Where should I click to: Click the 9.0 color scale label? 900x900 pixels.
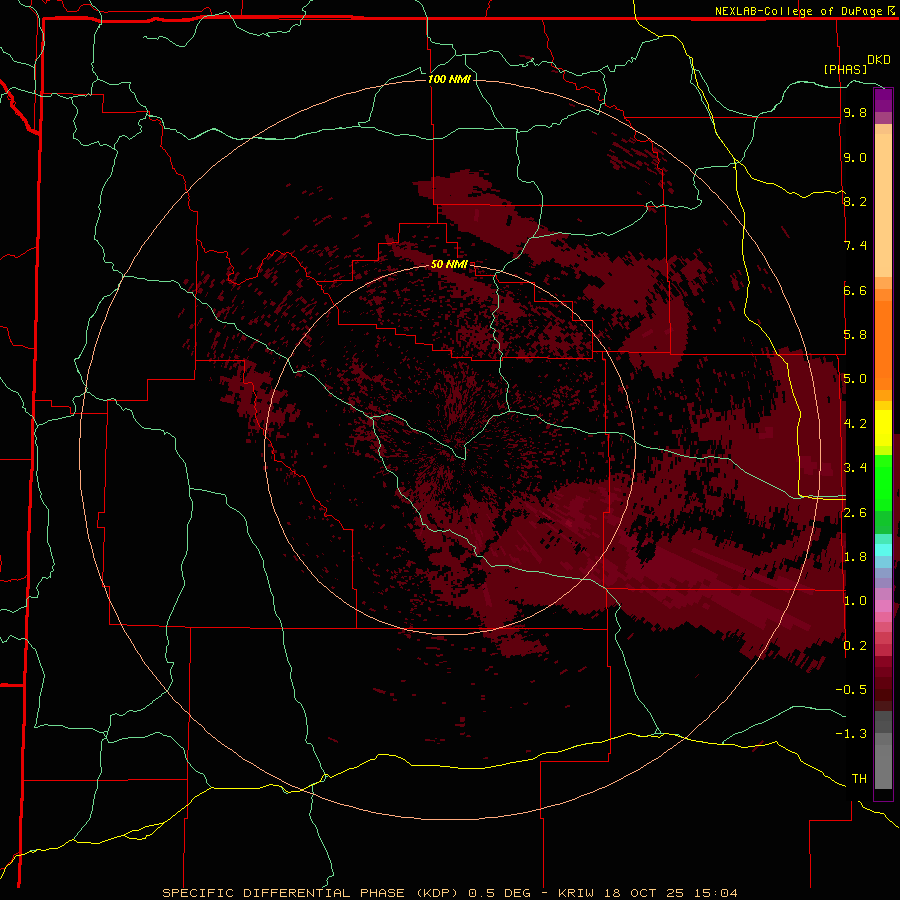[x=855, y=157]
